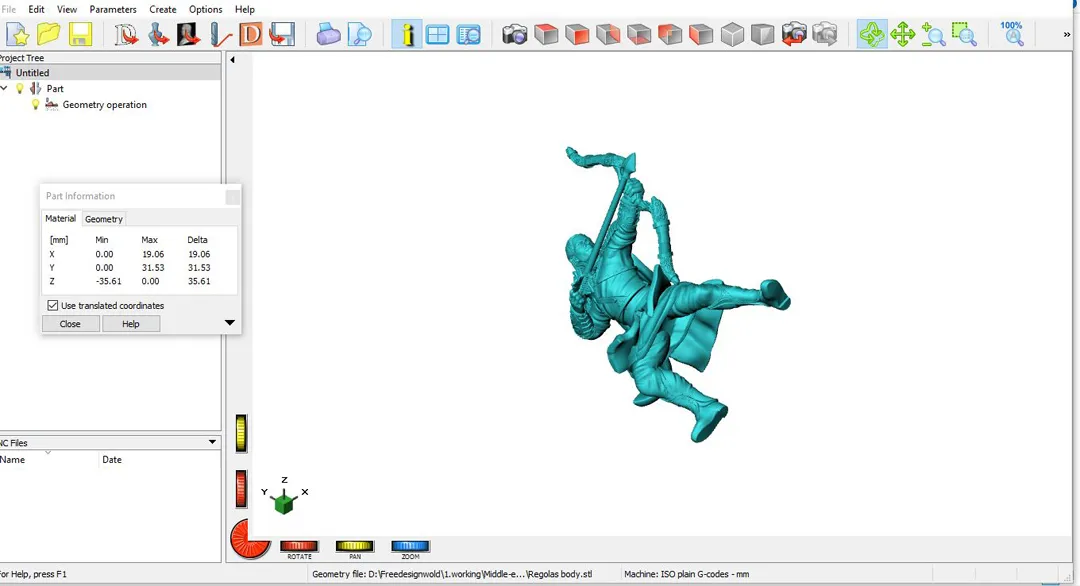This screenshot has width=1080, height=586.
Task: Click the four-pane subwindow layout icon
Action: 437,34
